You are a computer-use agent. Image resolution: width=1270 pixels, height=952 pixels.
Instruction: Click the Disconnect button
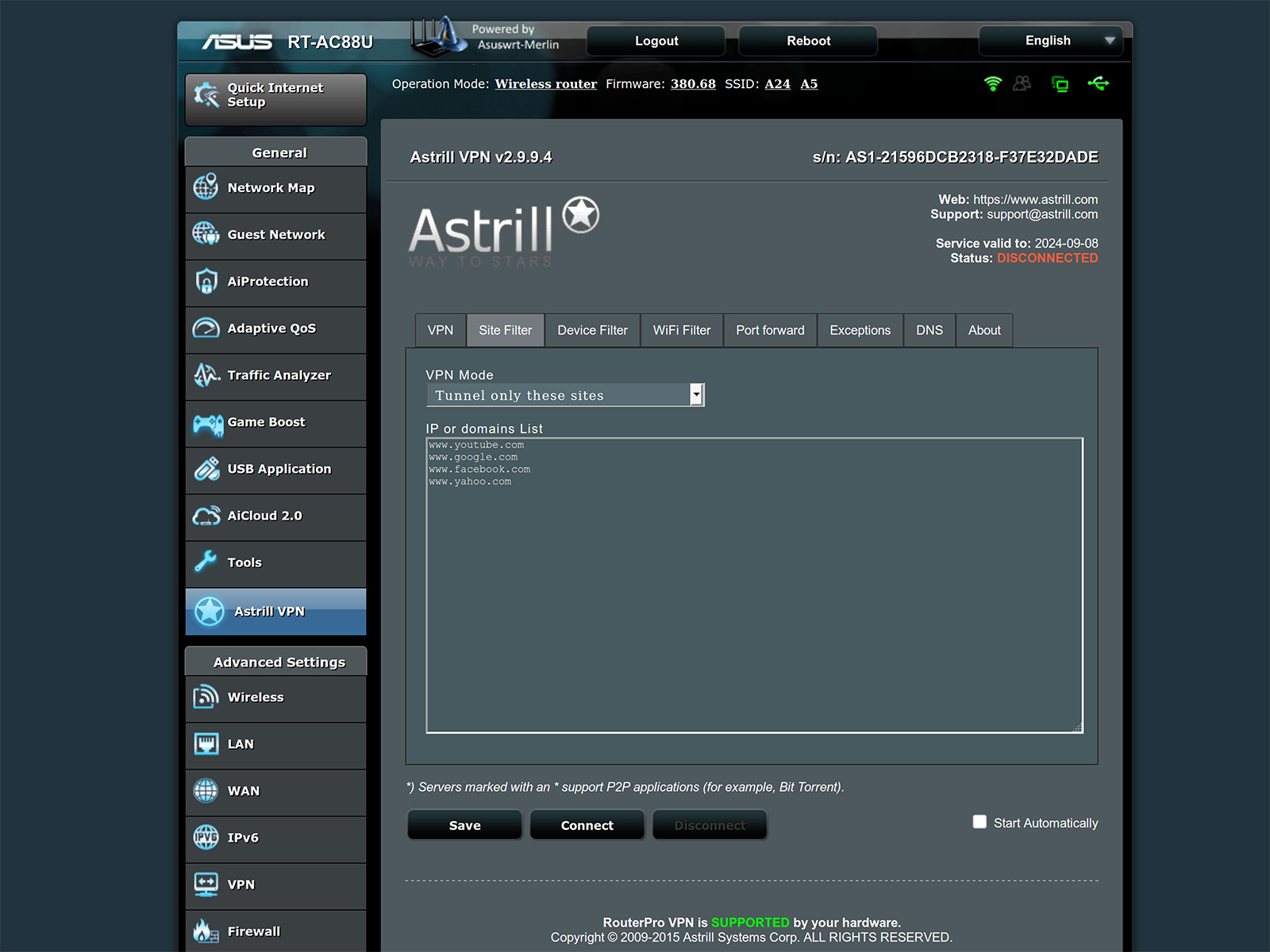pos(710,825)
